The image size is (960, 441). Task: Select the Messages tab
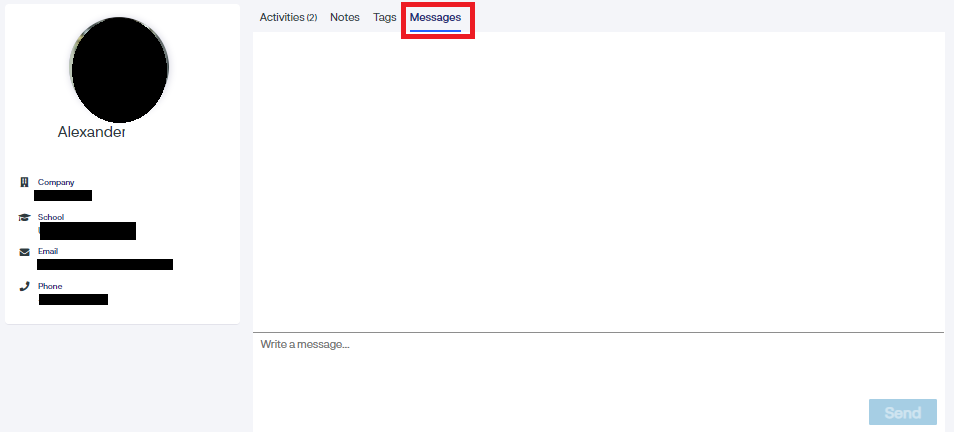click(435, 18)
